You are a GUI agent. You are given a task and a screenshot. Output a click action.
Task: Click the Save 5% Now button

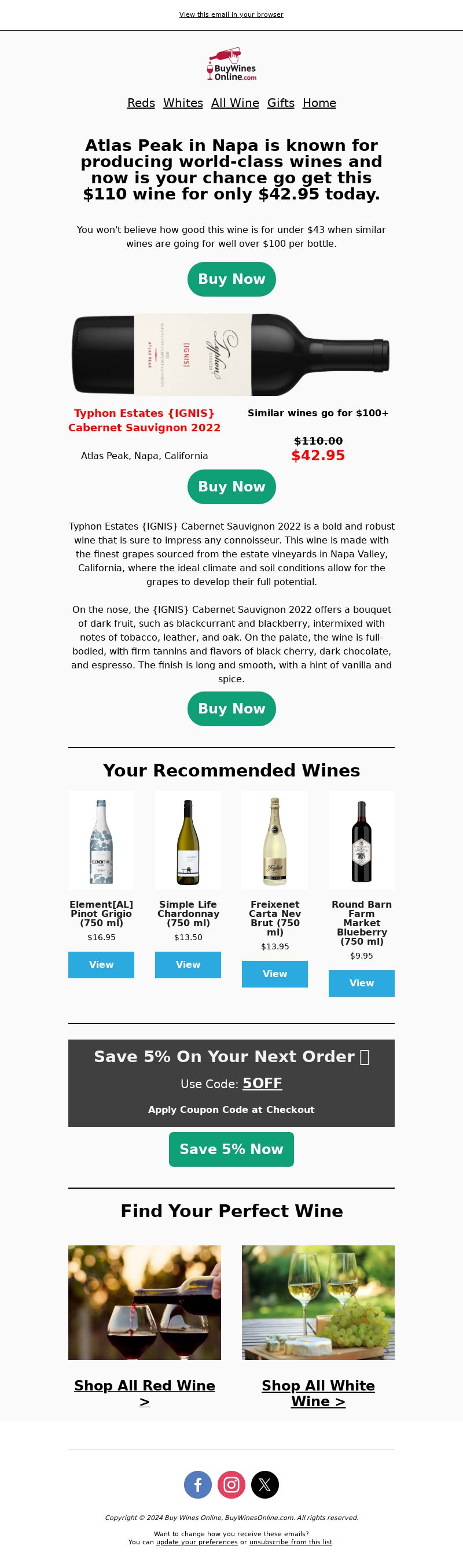[x=231, y=1149]
